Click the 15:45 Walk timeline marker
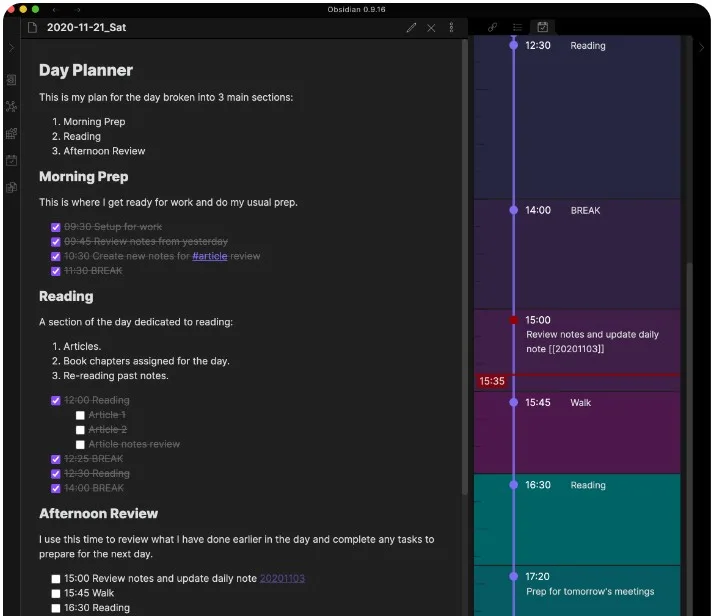The width and height of the screenshot is (714, 616). click(514, 402)
